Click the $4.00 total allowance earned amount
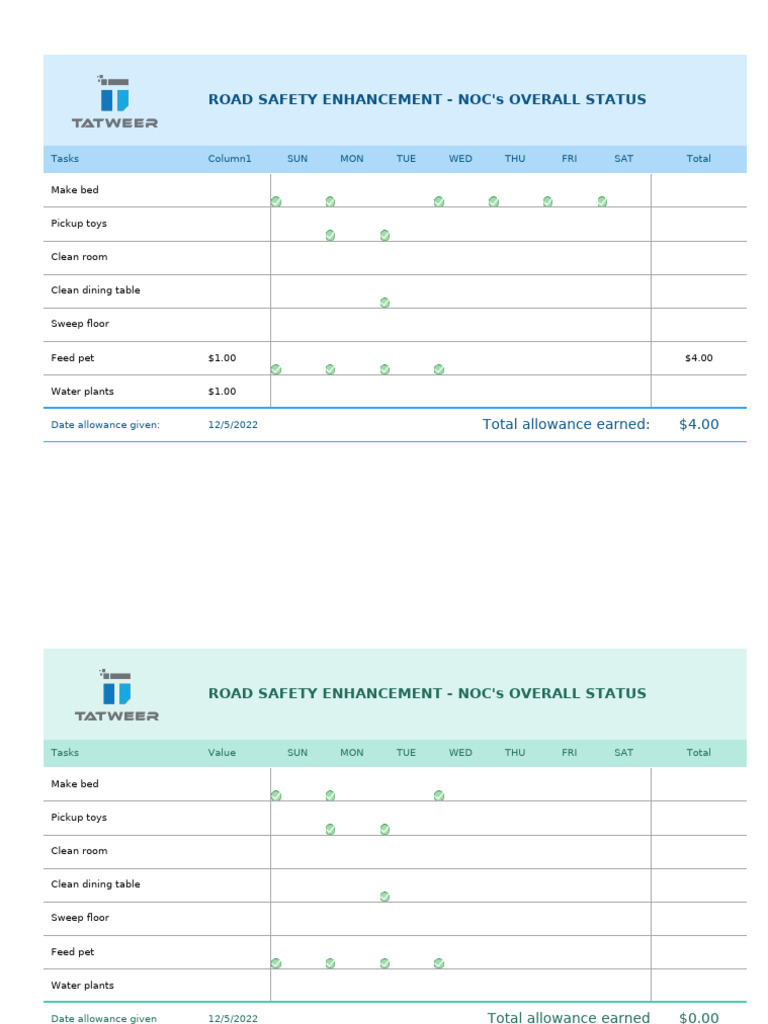 (699, 424)
